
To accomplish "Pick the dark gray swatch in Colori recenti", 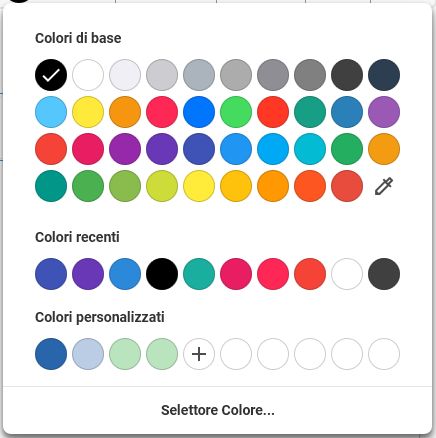I will (x=384, y=274).
